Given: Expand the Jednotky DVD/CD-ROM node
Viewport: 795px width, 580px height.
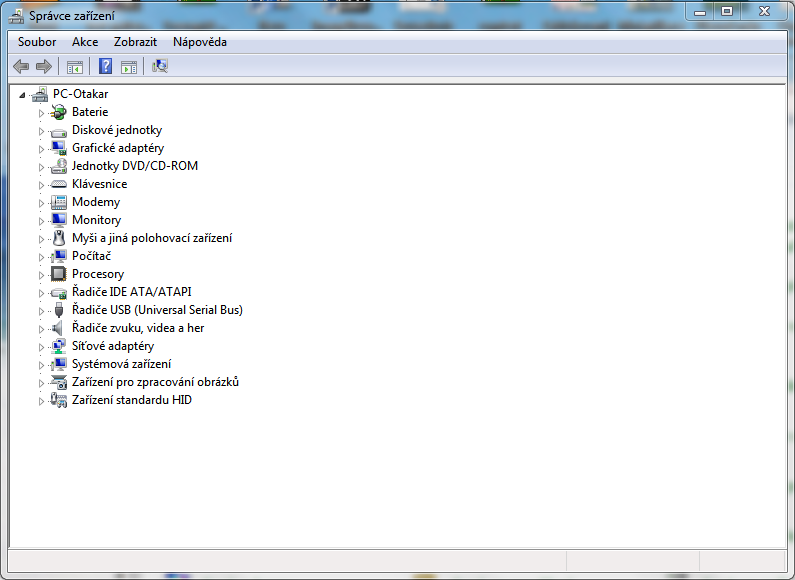Looking at the screenshot, I should (41, 167).
